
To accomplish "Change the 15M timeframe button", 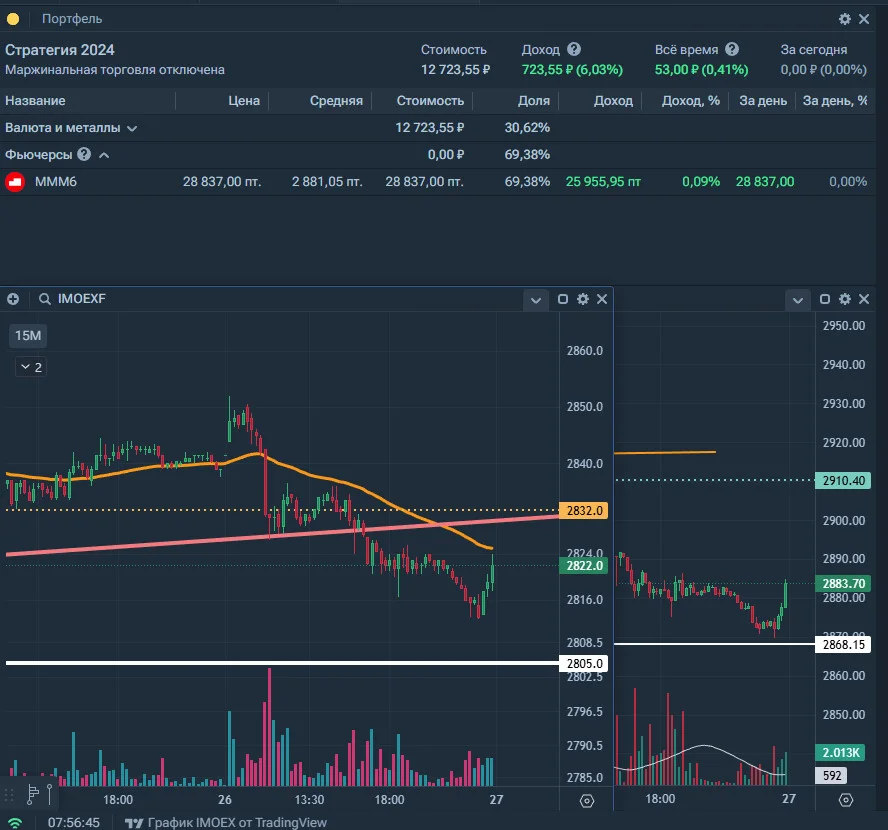I will tap(28, 336).
